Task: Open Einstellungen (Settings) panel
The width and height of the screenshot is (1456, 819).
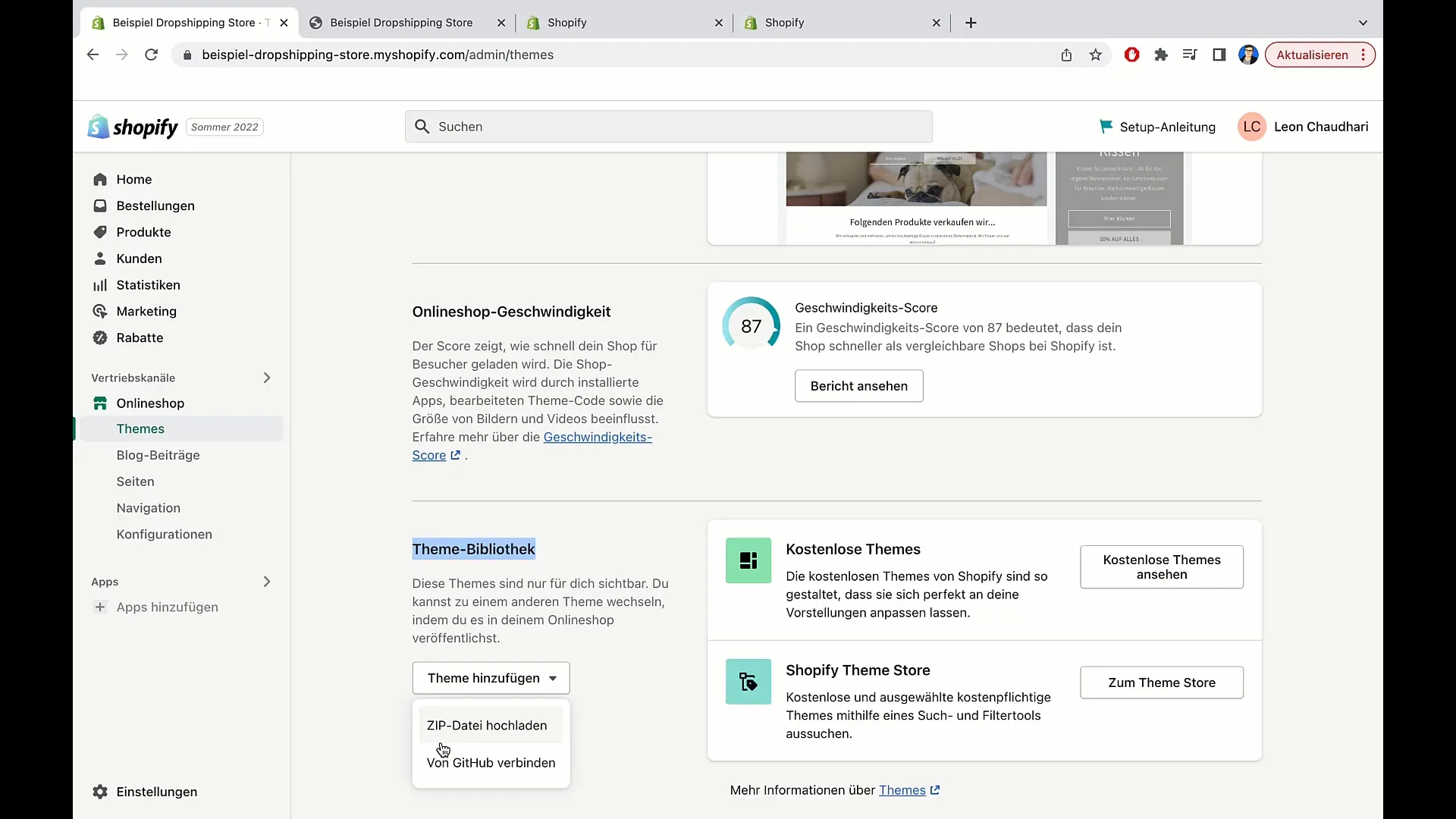Action: [x=157, y=791]
